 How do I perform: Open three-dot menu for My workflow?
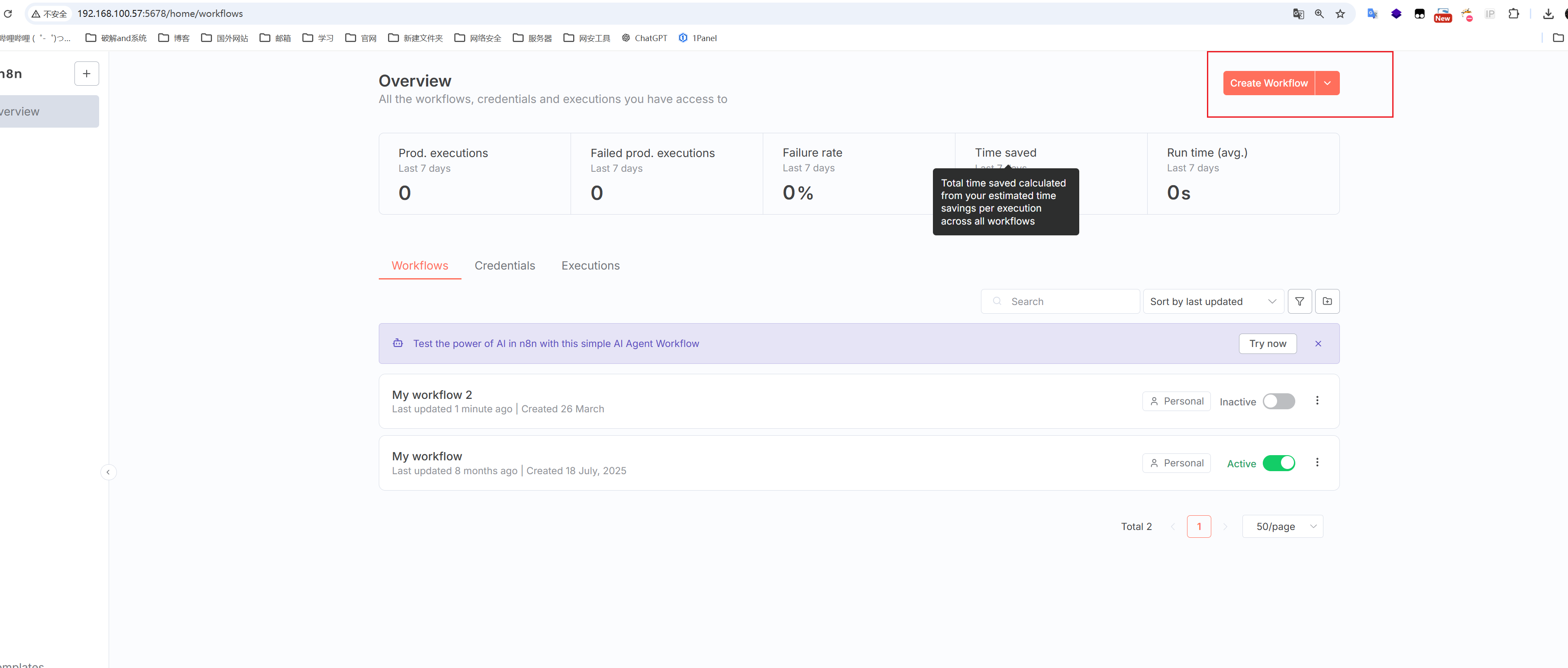(1316, 462)
